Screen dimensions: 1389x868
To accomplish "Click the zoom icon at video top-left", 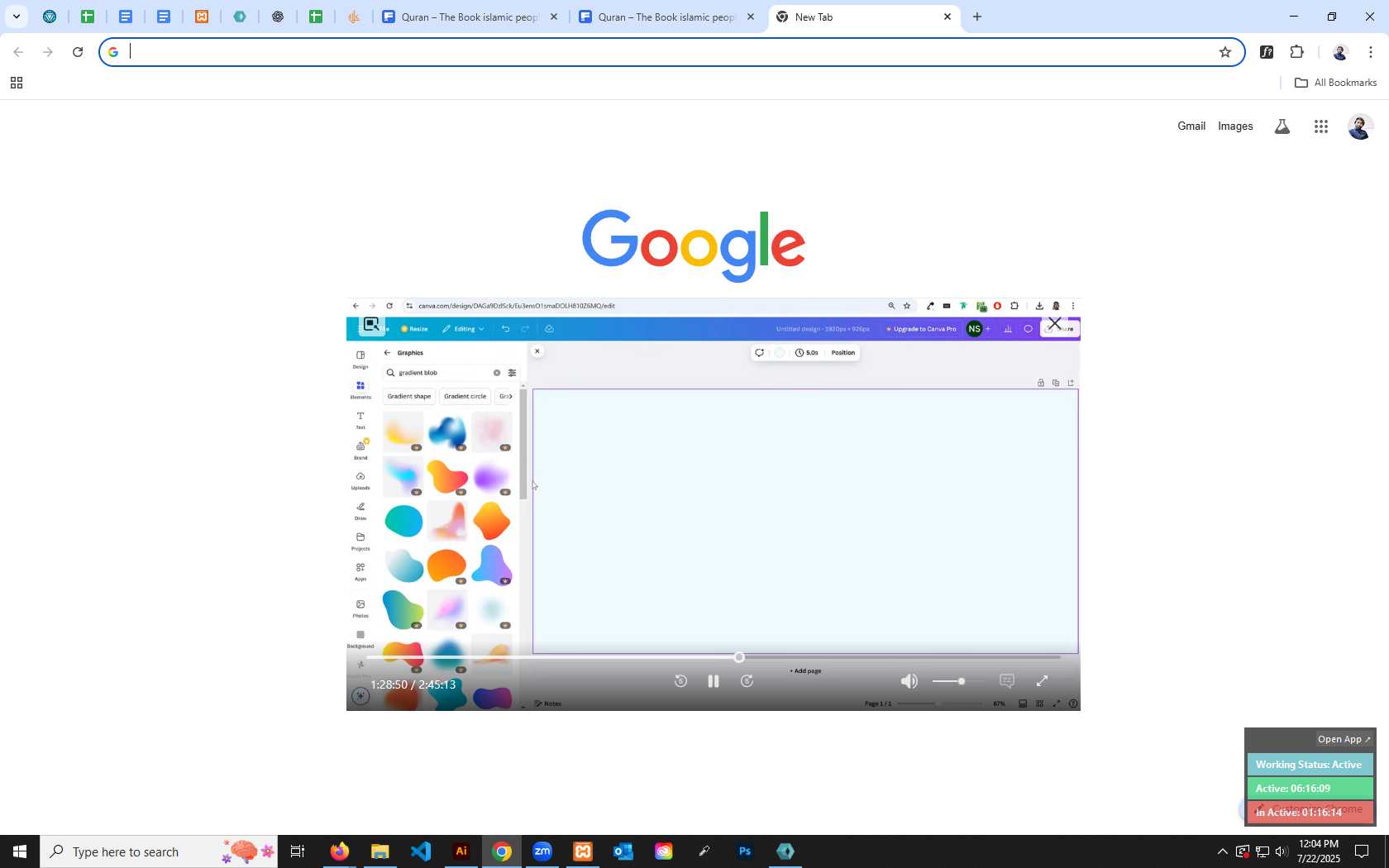I will [371, 324].
